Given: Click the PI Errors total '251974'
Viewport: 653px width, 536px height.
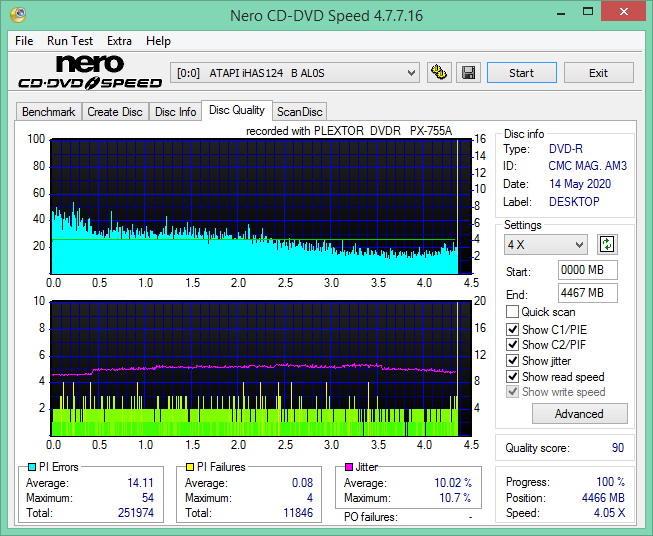Looking at the screenshot, I should click(x=136, y=512).
